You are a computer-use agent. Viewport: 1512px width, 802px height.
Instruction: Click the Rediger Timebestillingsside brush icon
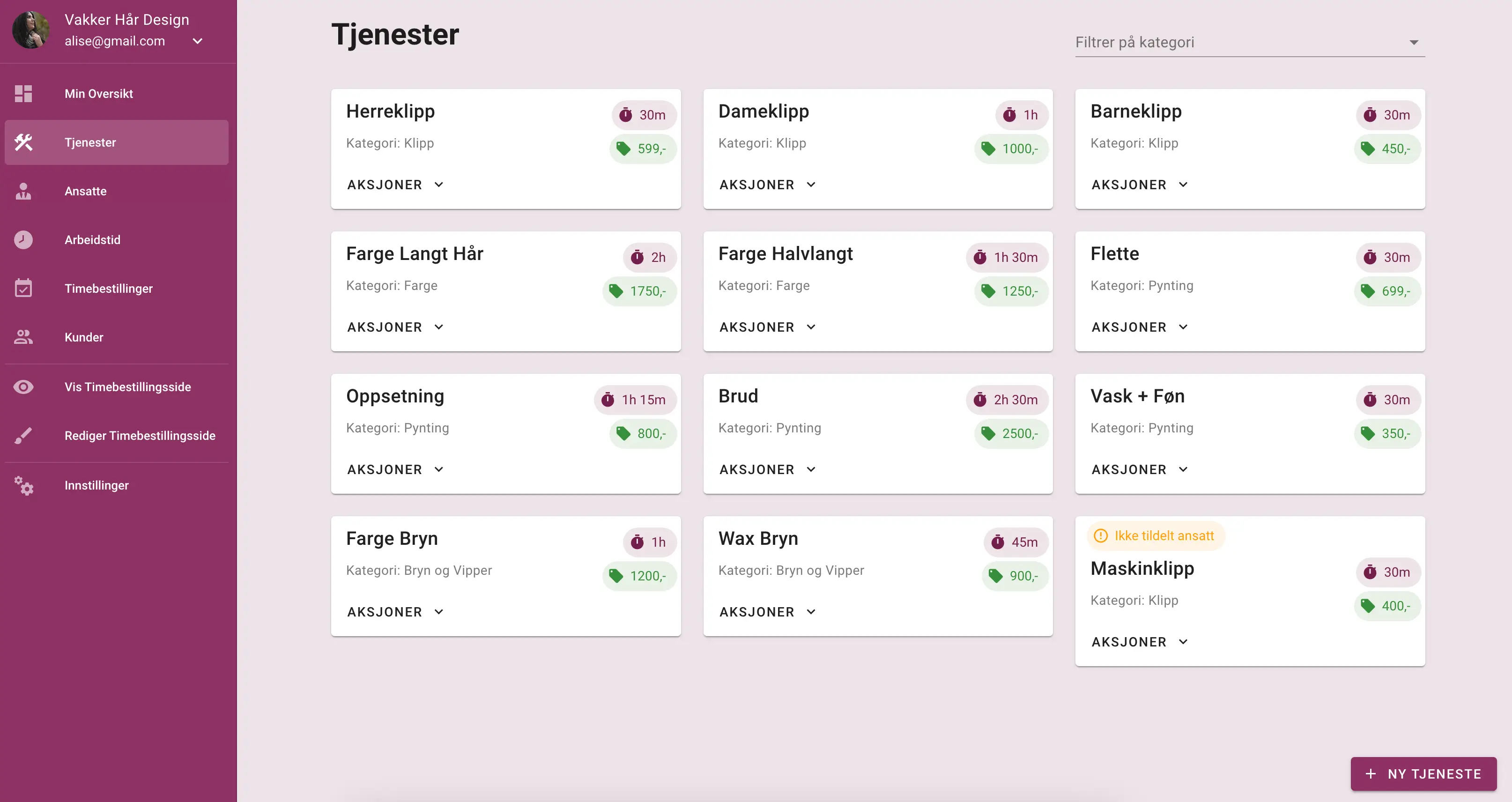click(x=23, y=436)
